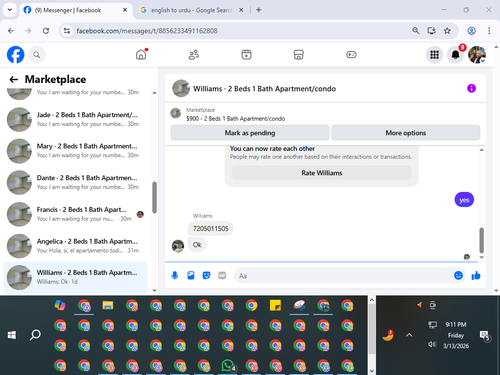Click the 7205011505 message bubble
Viewport: 500px width, 375px height.
click(211, 229)
